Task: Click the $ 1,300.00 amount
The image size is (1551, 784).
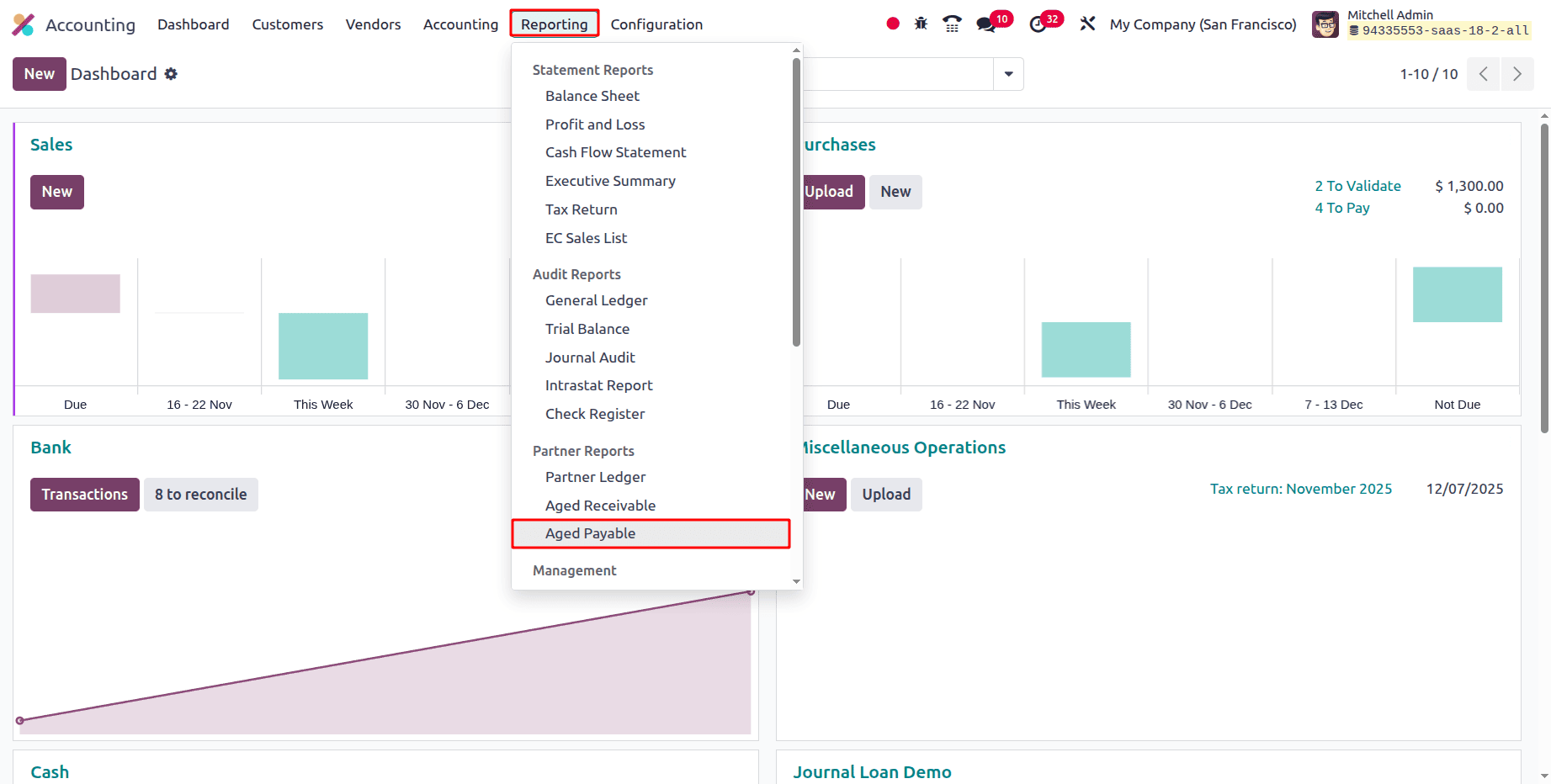Action: point(1469,186)
